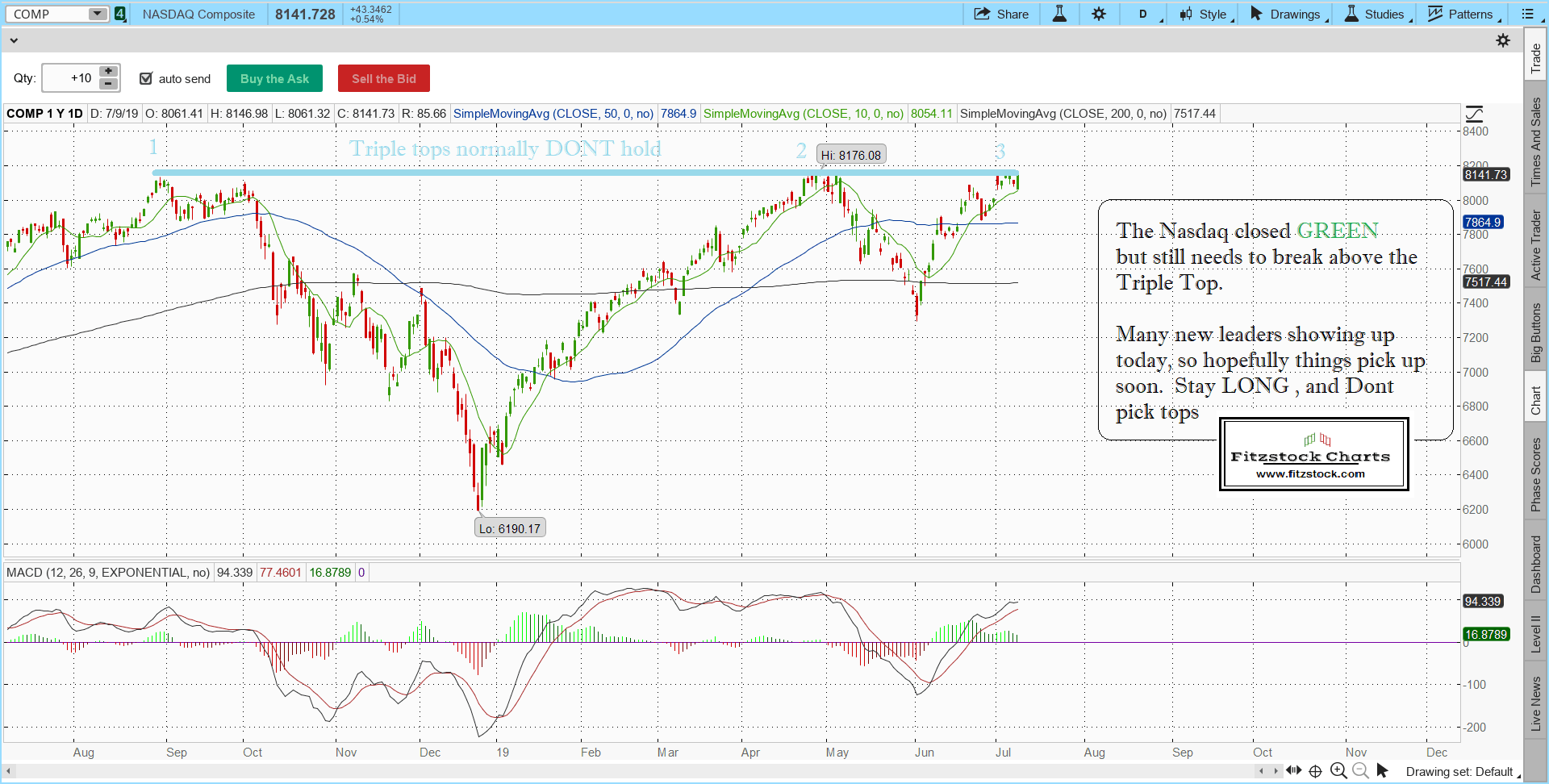Click the horizontal expansion arrows icon
This screenshot has width=1549, height=784.
[1293, 770]
